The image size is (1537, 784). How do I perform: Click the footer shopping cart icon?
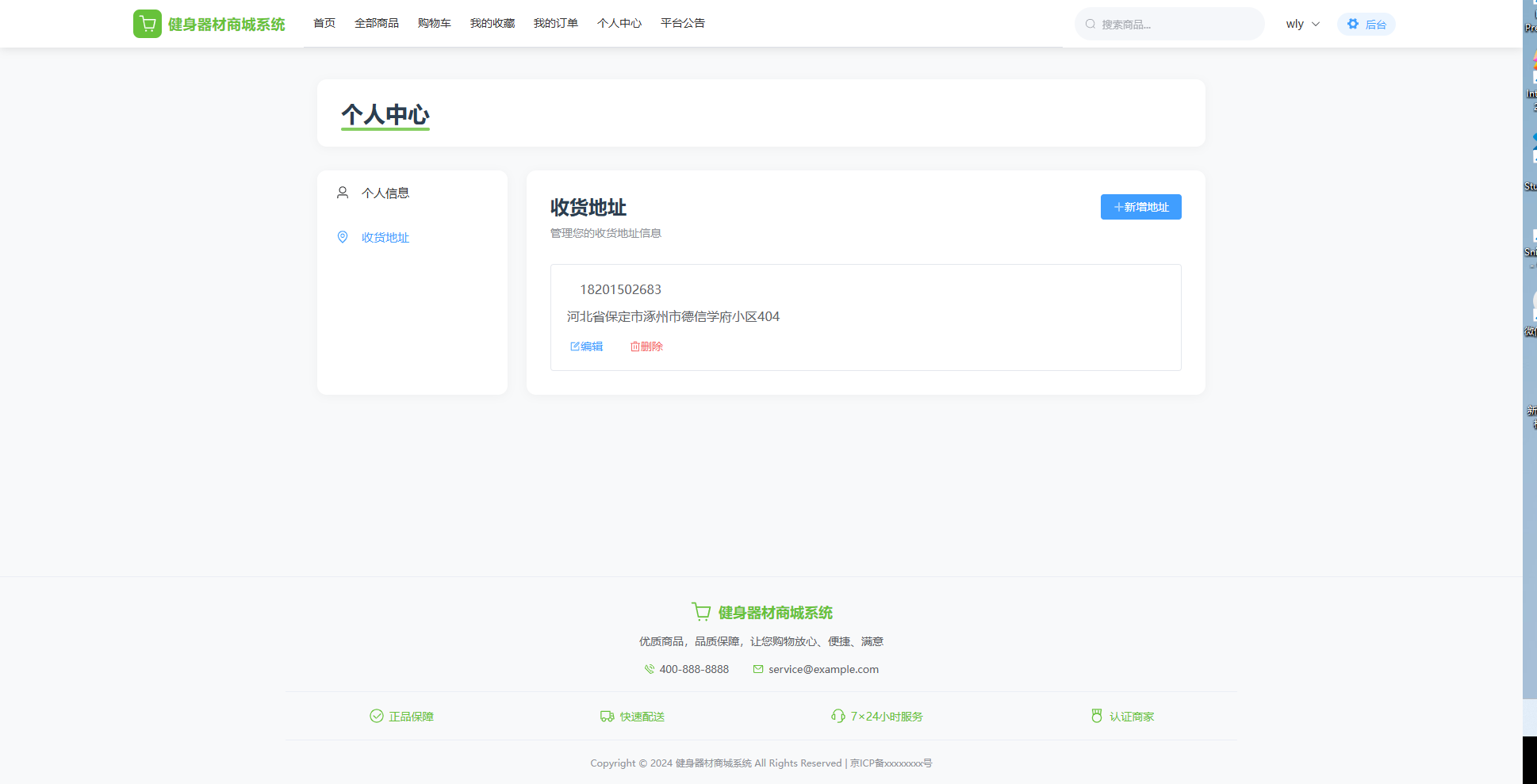coord(701,612)
